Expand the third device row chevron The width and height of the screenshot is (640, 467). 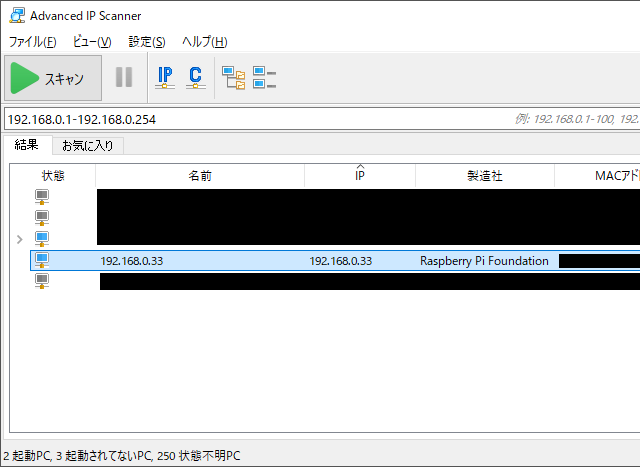pyautogui.click(x=19, y=239)
